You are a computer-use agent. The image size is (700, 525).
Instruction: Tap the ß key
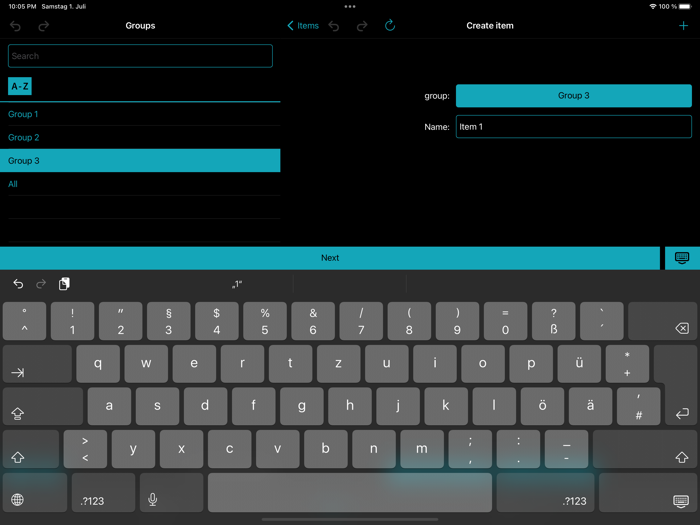pos(554,321)
